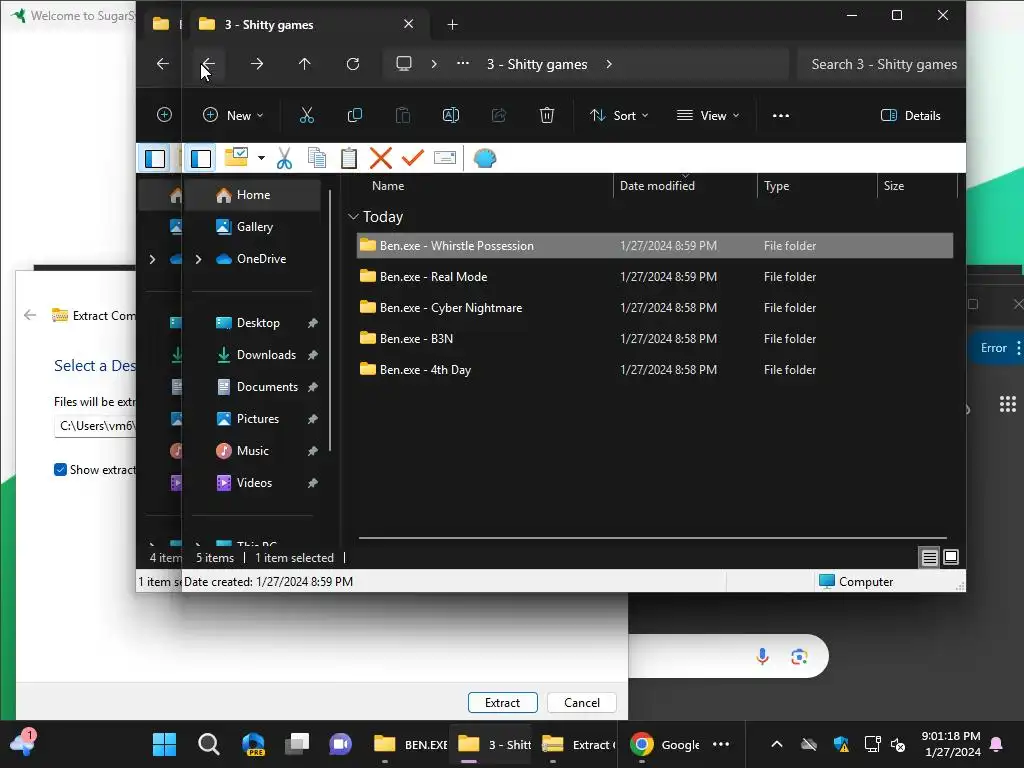Screen dimensions: 1024x768
Task: Open the Google apps grid icon
Action: (1008, 404)
